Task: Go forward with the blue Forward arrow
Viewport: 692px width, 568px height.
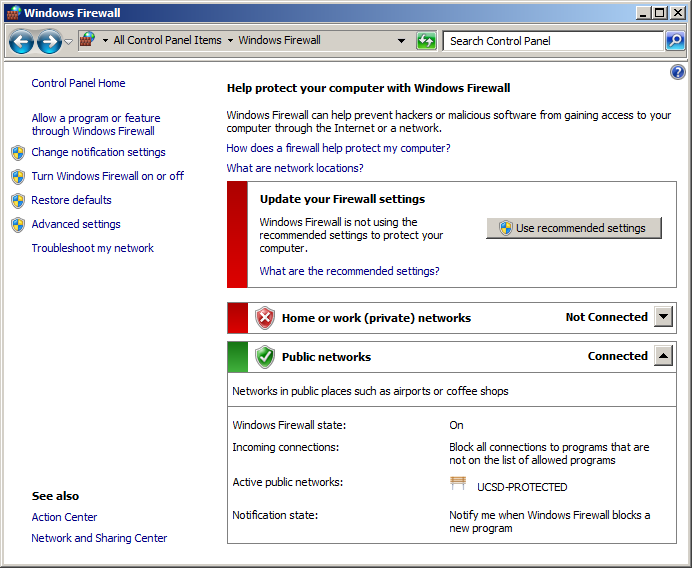Action: [x=49, y=41]
